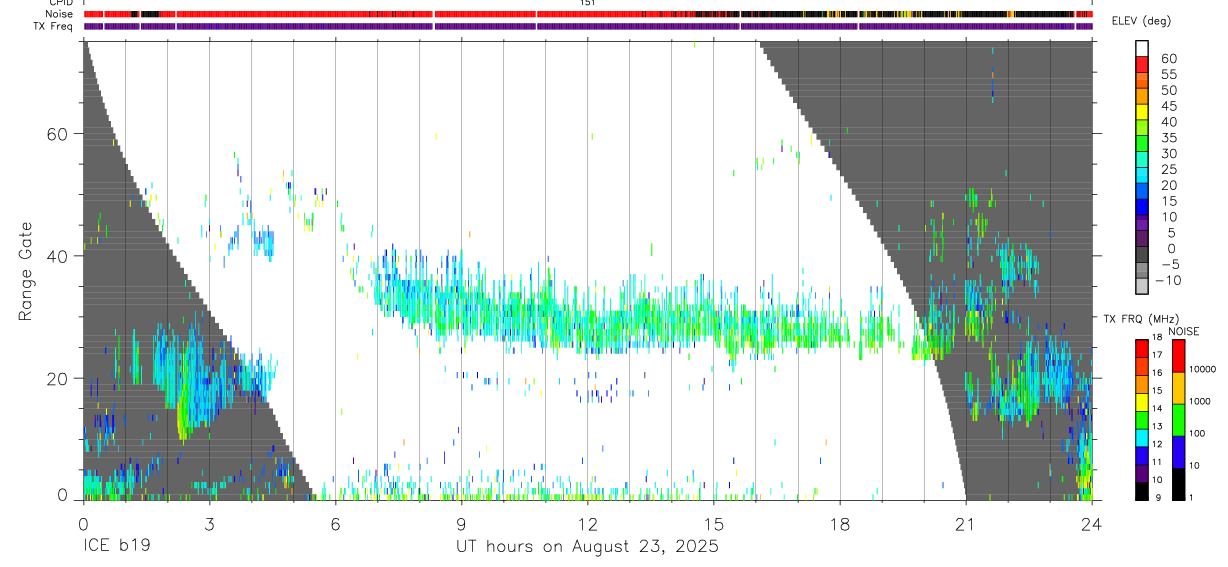Select the '−10' label on ELEV colorbar
This screenshot has width=1228, height=567.
pos(1168,280)
